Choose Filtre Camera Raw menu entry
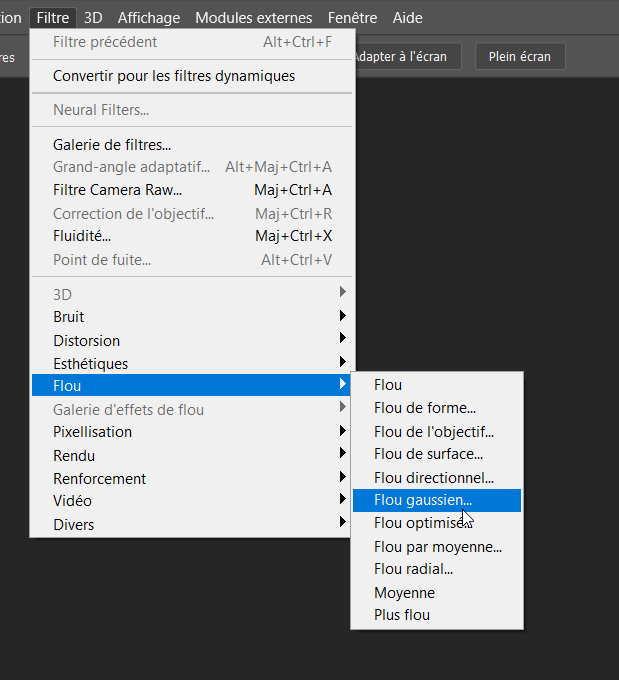 click(x=117, y=190)
